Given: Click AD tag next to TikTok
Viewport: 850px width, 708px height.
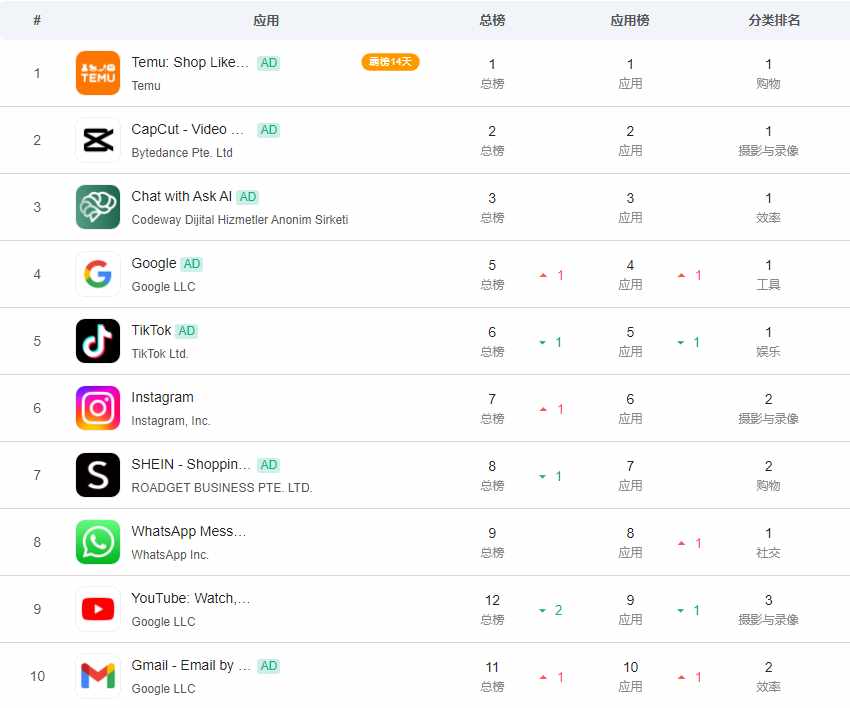Looking at the screenshot, I should click(186, 331).
